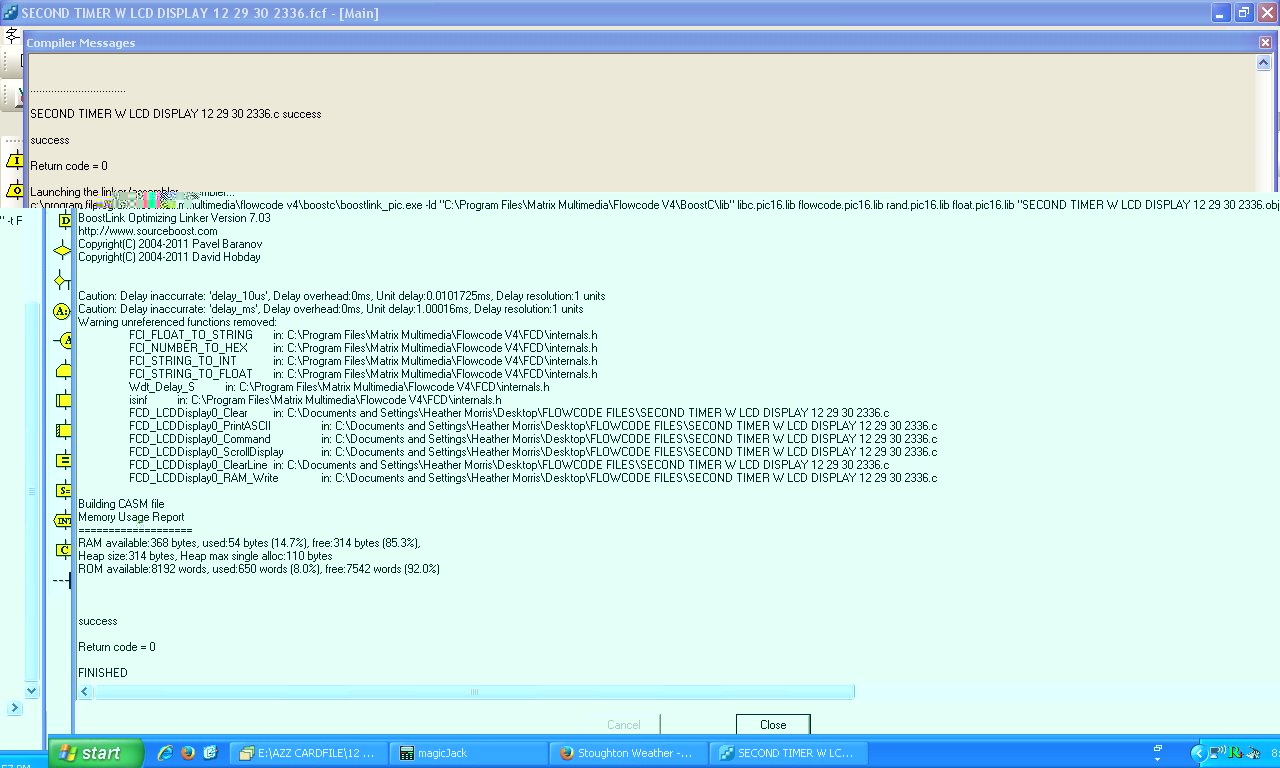Switch to E:\AZZ CARDFILE taskbar window
Viewport: 1280px width, 768px height.
(309, 753)
